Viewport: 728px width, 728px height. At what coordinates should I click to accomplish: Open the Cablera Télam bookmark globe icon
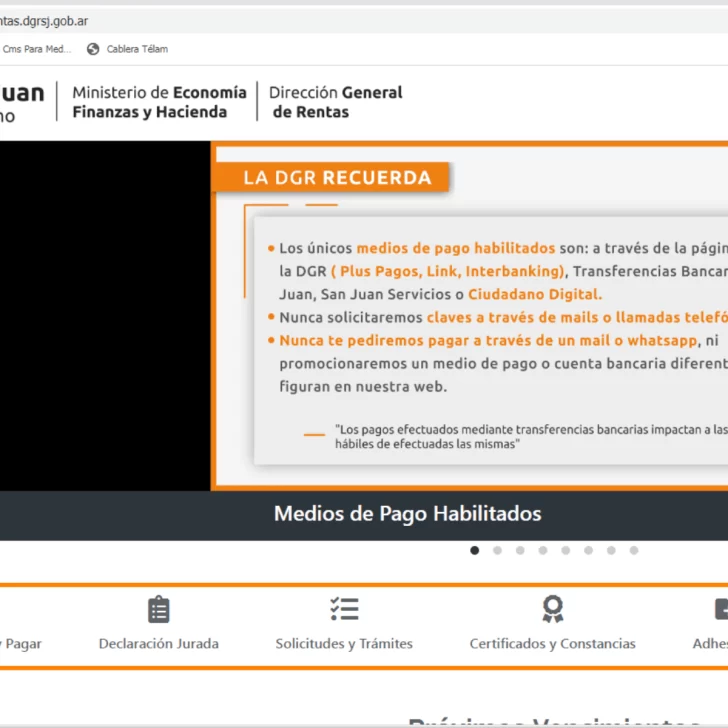click(x=93, y=49)
